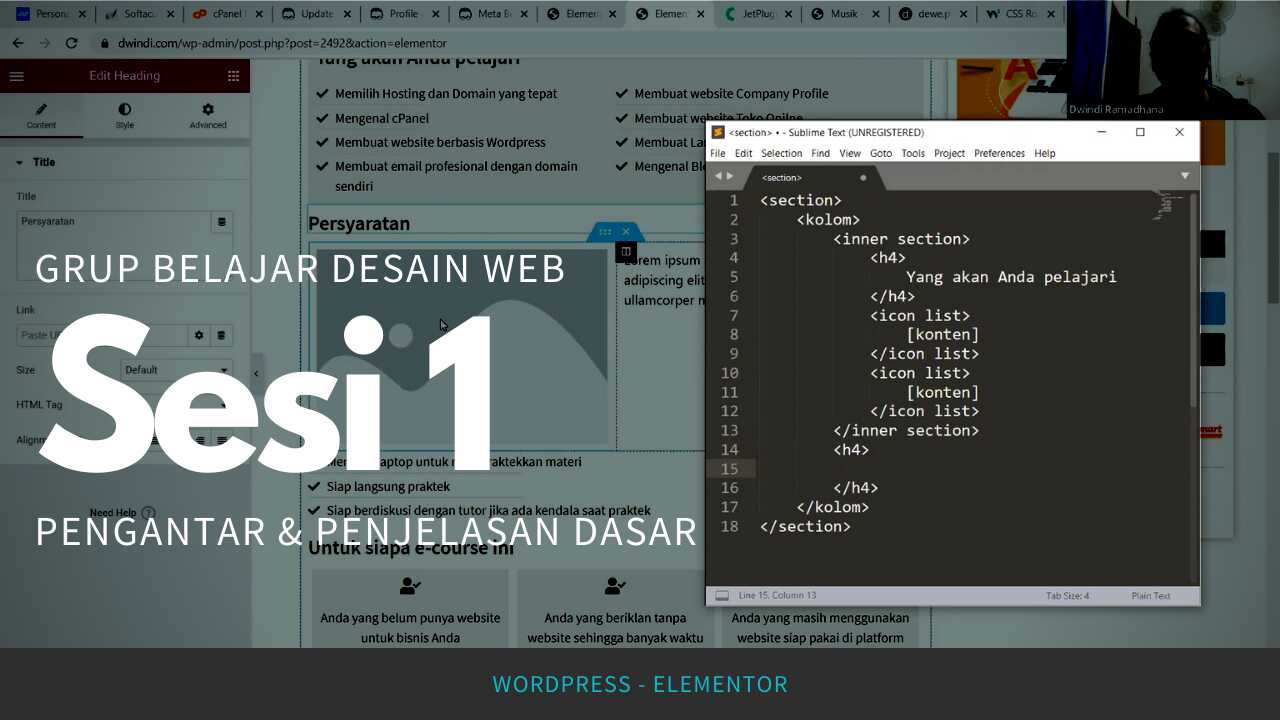The height and width of the screenshot is (720, 1280).
Task: Switch to the Style tab
Action: pyautogui.click(x=124, y=115)
